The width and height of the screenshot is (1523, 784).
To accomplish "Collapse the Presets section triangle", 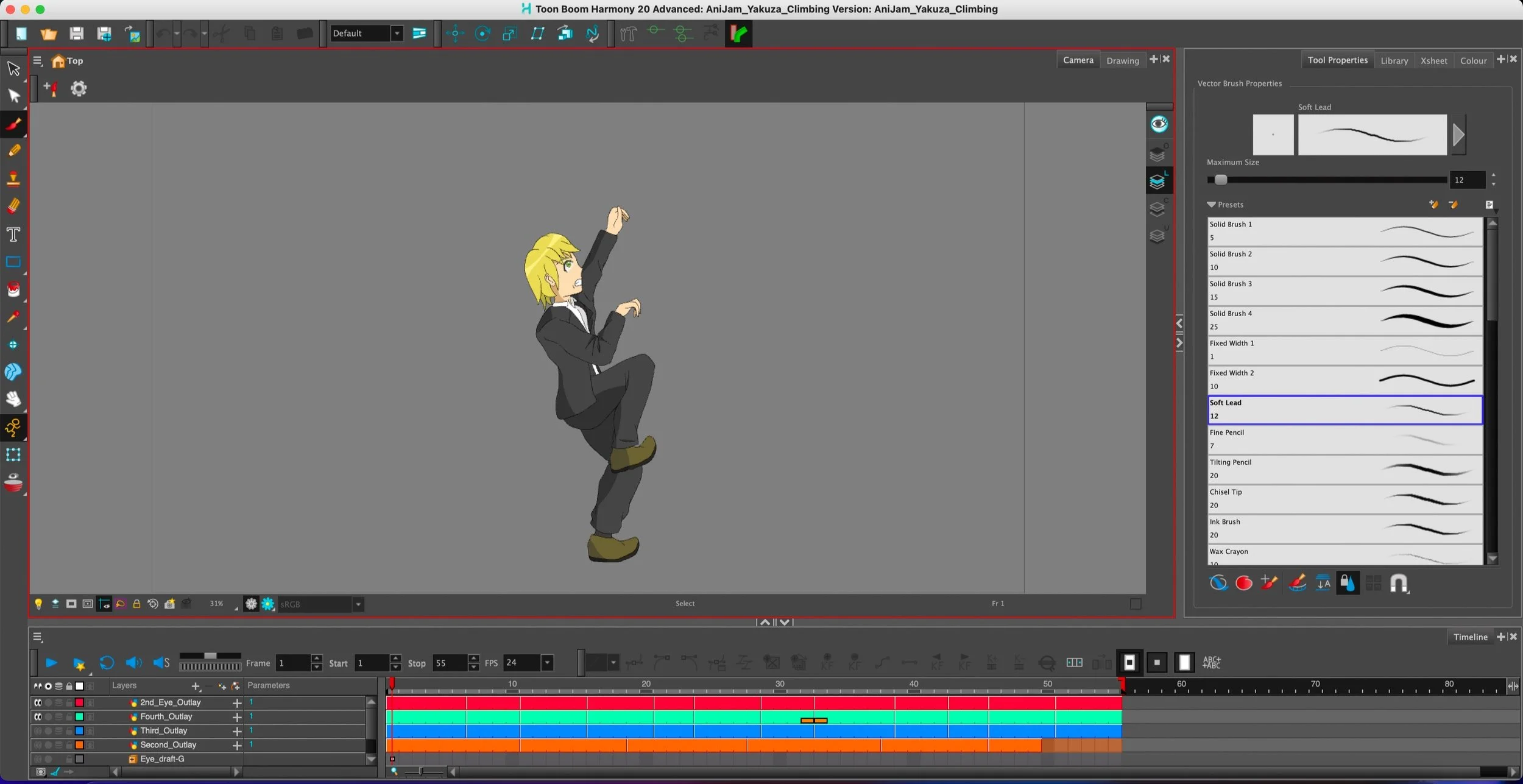I will coord(1211,205).
